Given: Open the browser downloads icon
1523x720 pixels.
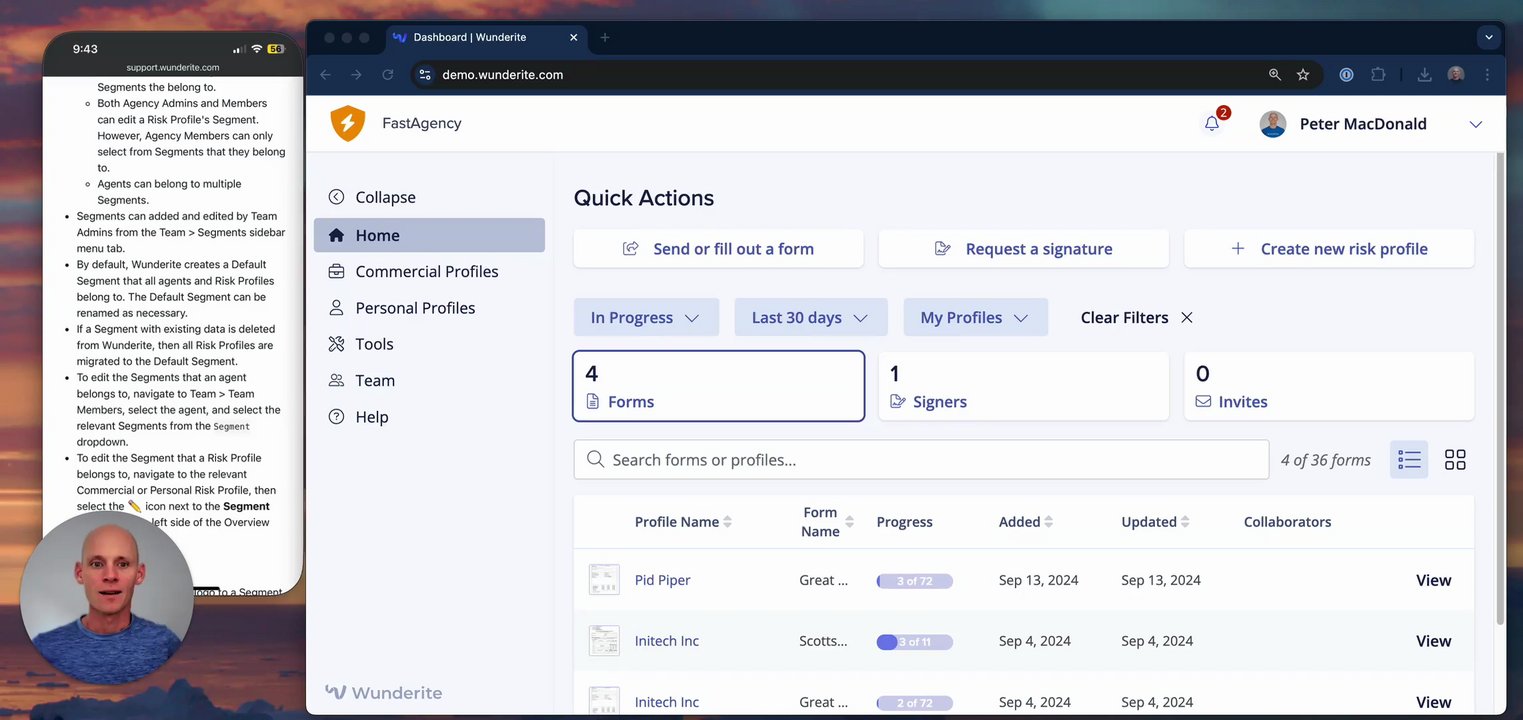Looking at the screenshot, I should (x=1425, y=75).
